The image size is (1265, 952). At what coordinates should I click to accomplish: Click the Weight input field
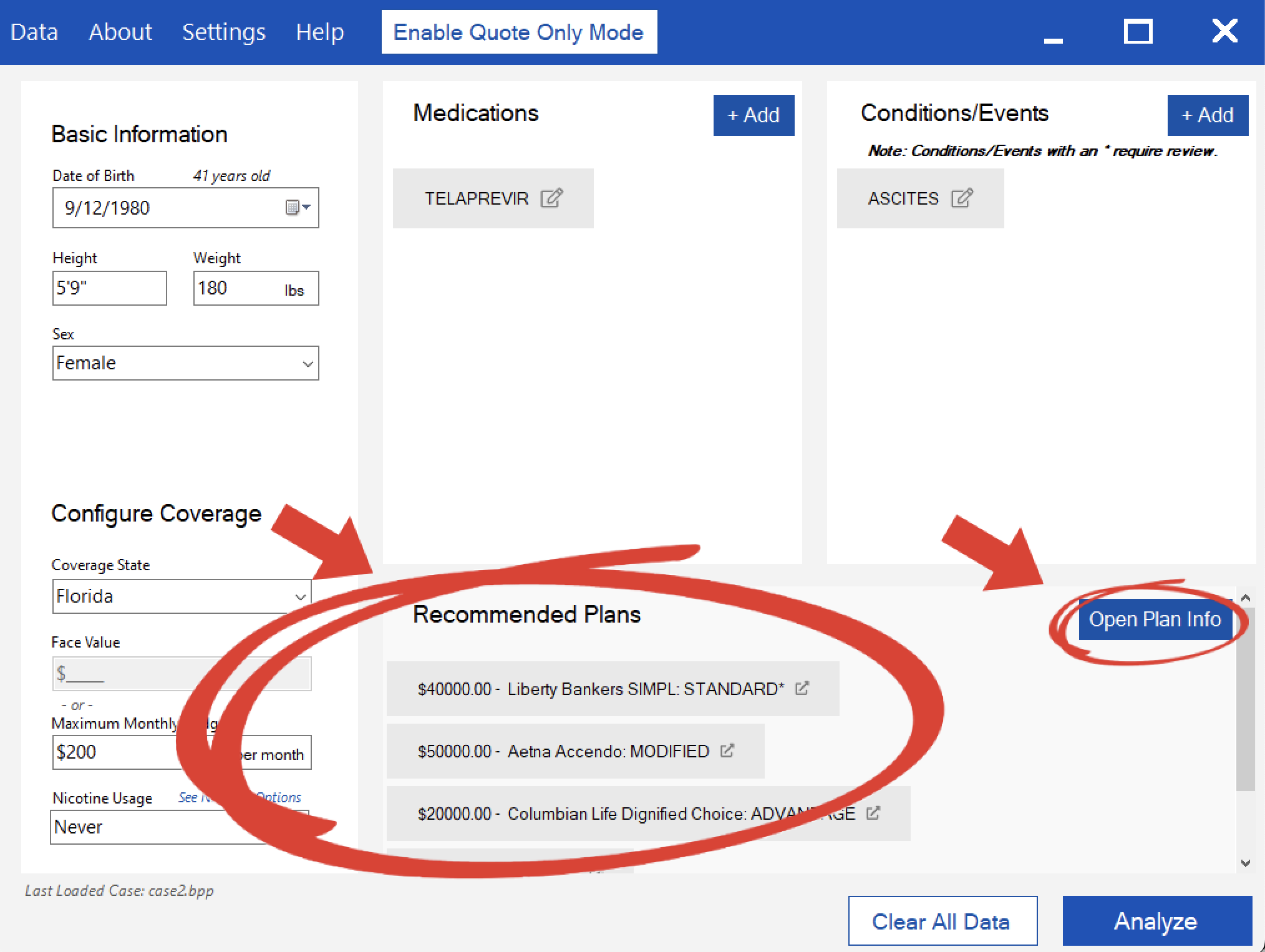coord(237,288)
